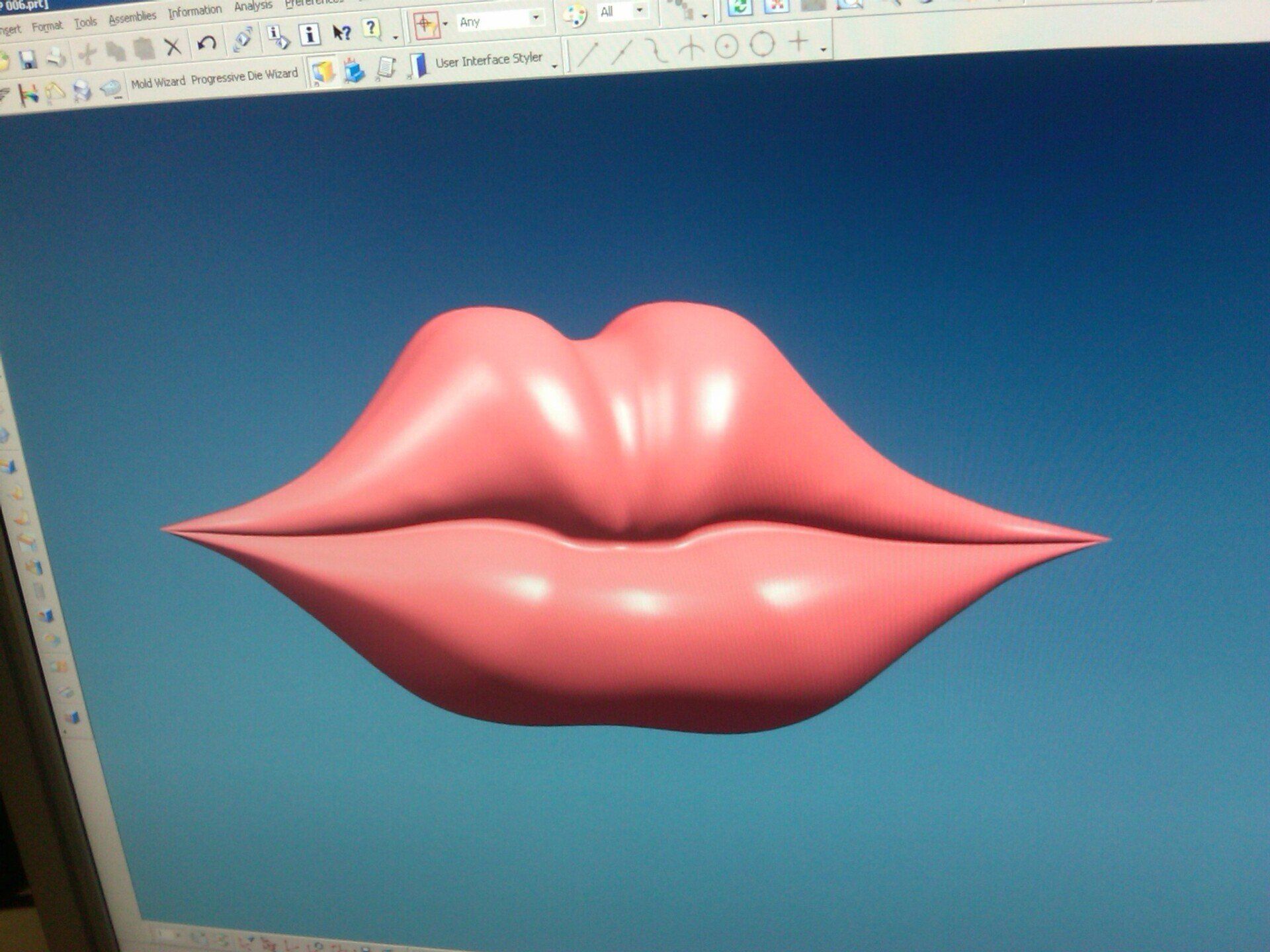Click the Save floppy disk icon

pos(27,60)
